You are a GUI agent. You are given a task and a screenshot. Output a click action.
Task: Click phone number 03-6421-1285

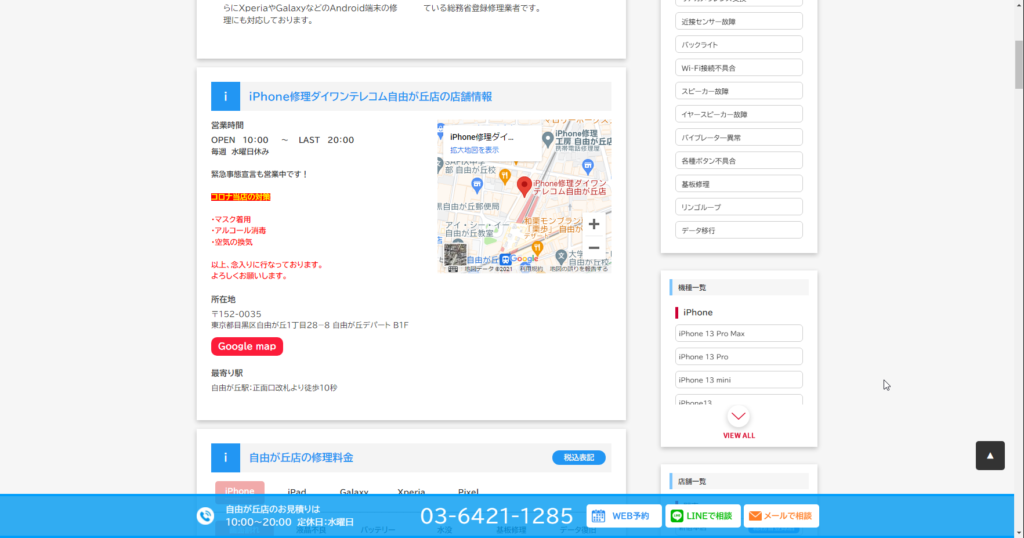(x=496, y=516)
